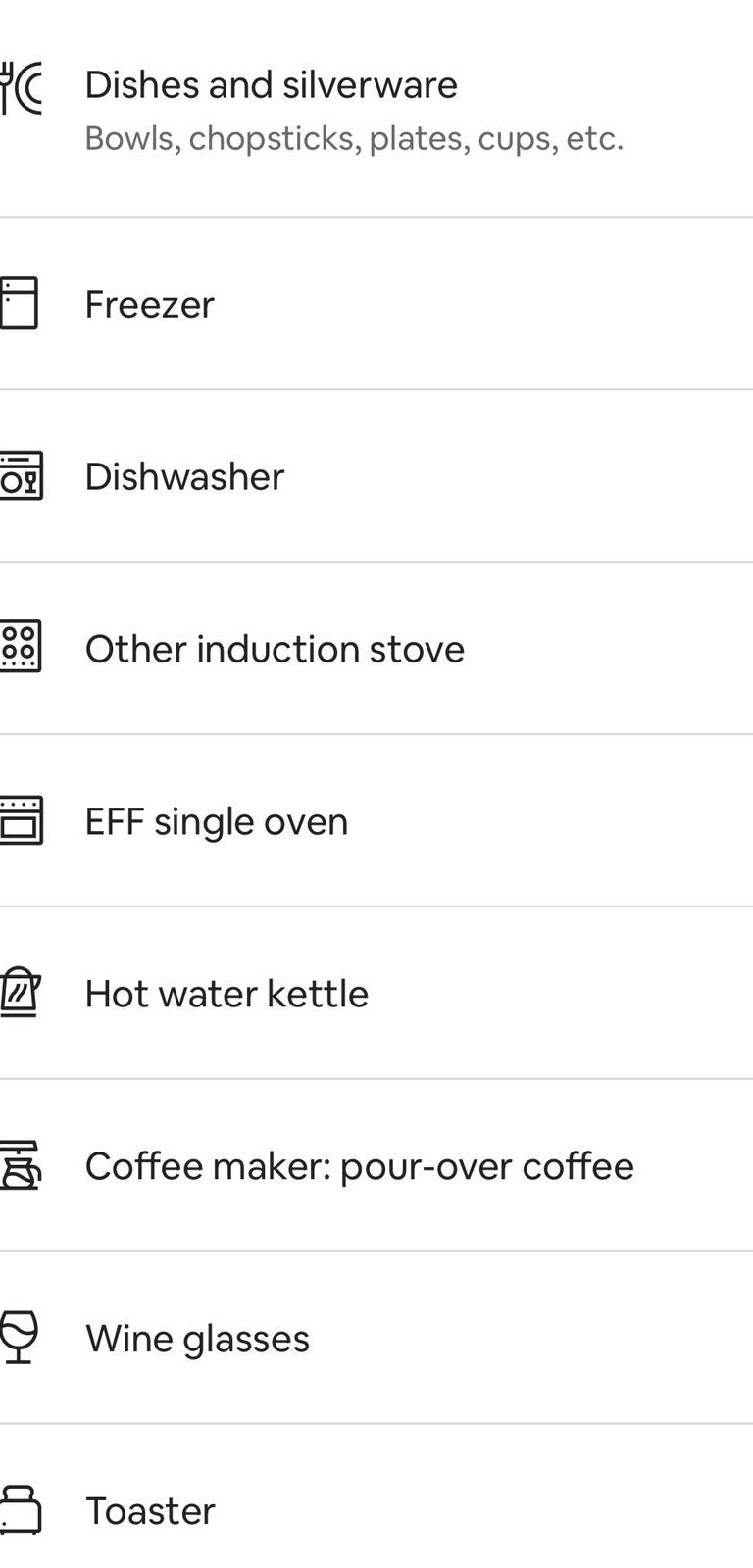Tap the single oven icon

20,820
